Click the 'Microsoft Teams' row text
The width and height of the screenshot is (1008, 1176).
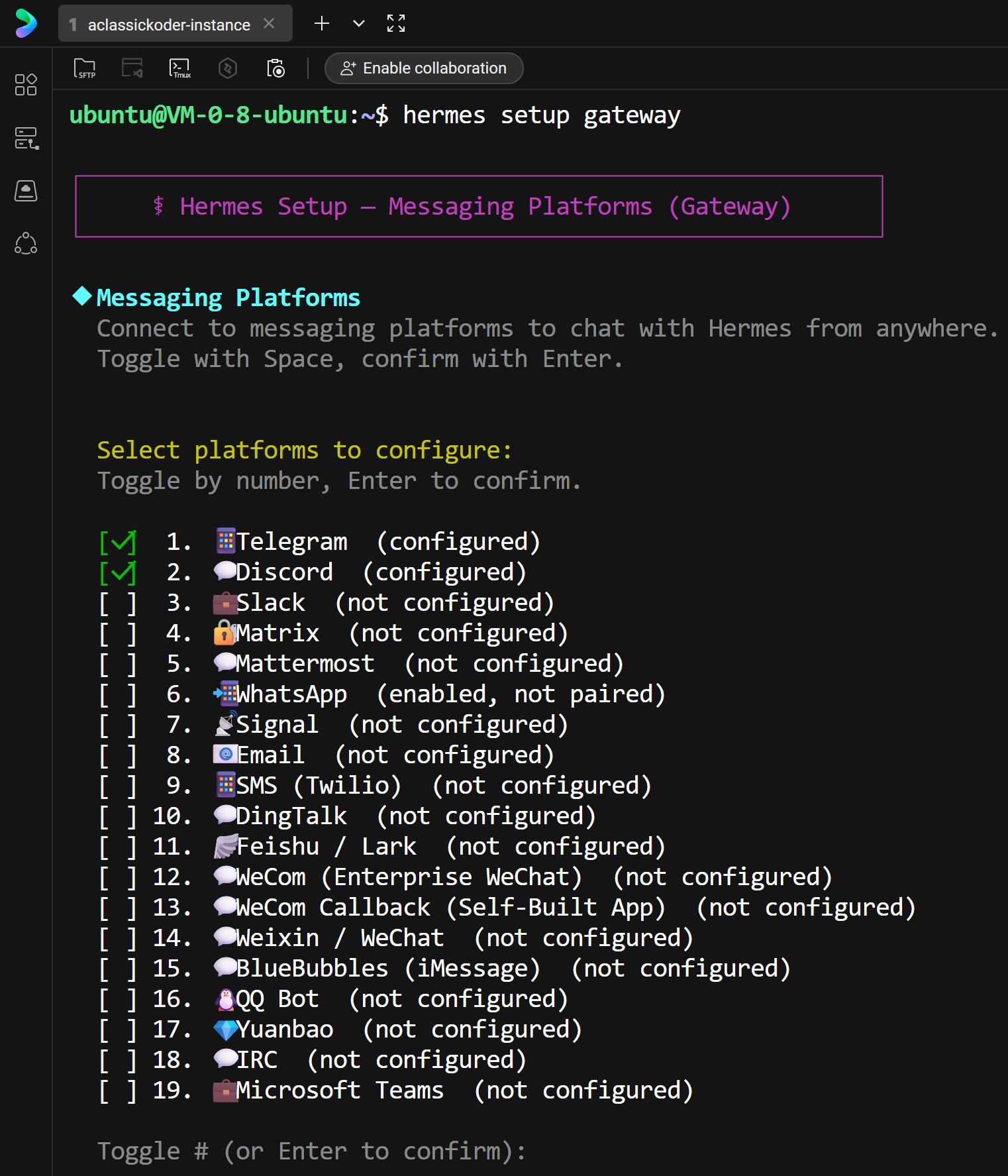point(340,1091)
